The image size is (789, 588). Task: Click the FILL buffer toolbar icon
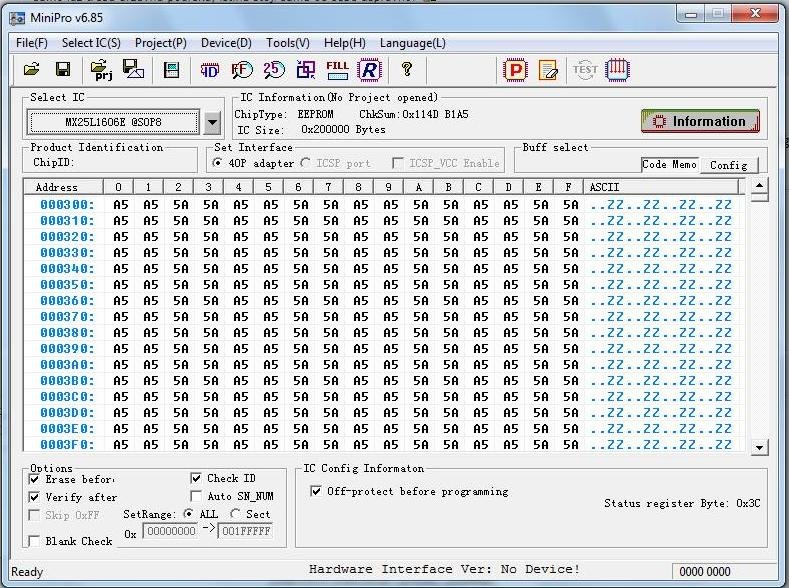337,69
